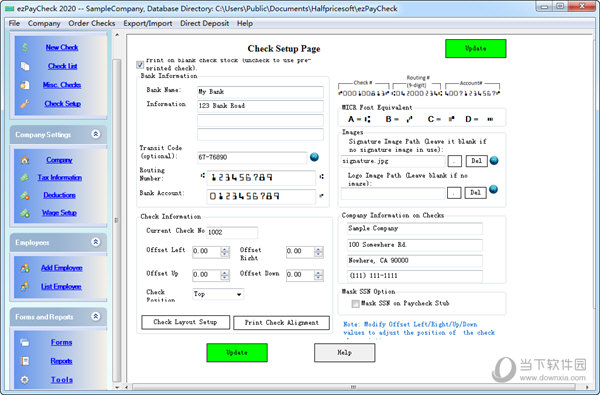Image resolution: width=600 pixels, height=395 pixels.
Task: Adjust the Offset Down spinner arrows
Action: [318, 275]
